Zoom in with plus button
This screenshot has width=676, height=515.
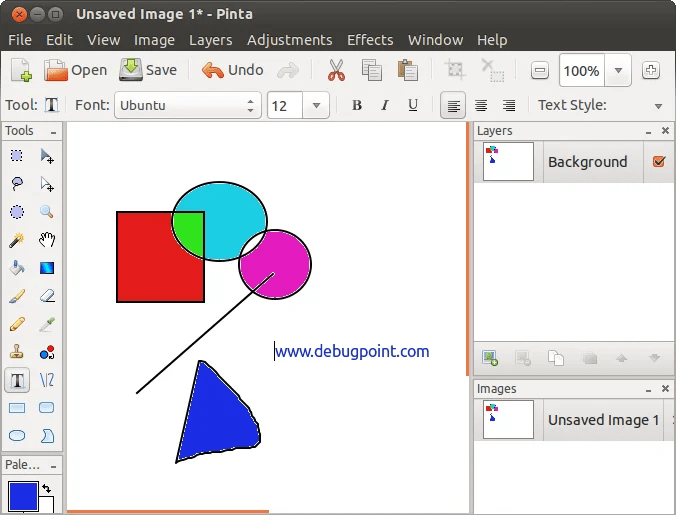coord(651,70)
